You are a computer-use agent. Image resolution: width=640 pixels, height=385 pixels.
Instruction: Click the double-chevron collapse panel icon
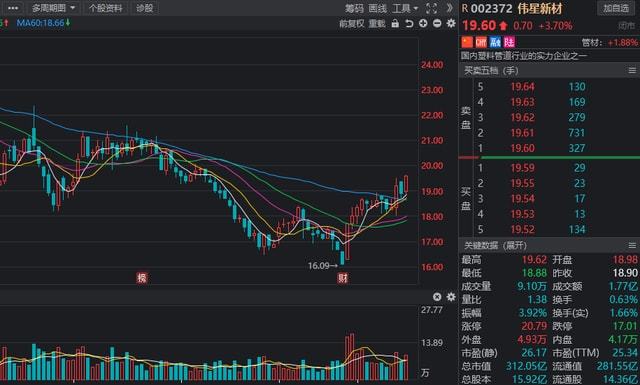[449, 8]
